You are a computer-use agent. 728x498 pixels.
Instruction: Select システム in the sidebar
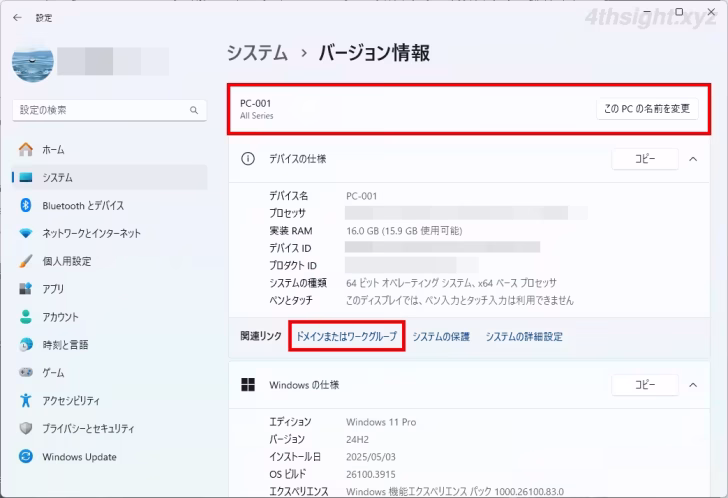[110, 177]
